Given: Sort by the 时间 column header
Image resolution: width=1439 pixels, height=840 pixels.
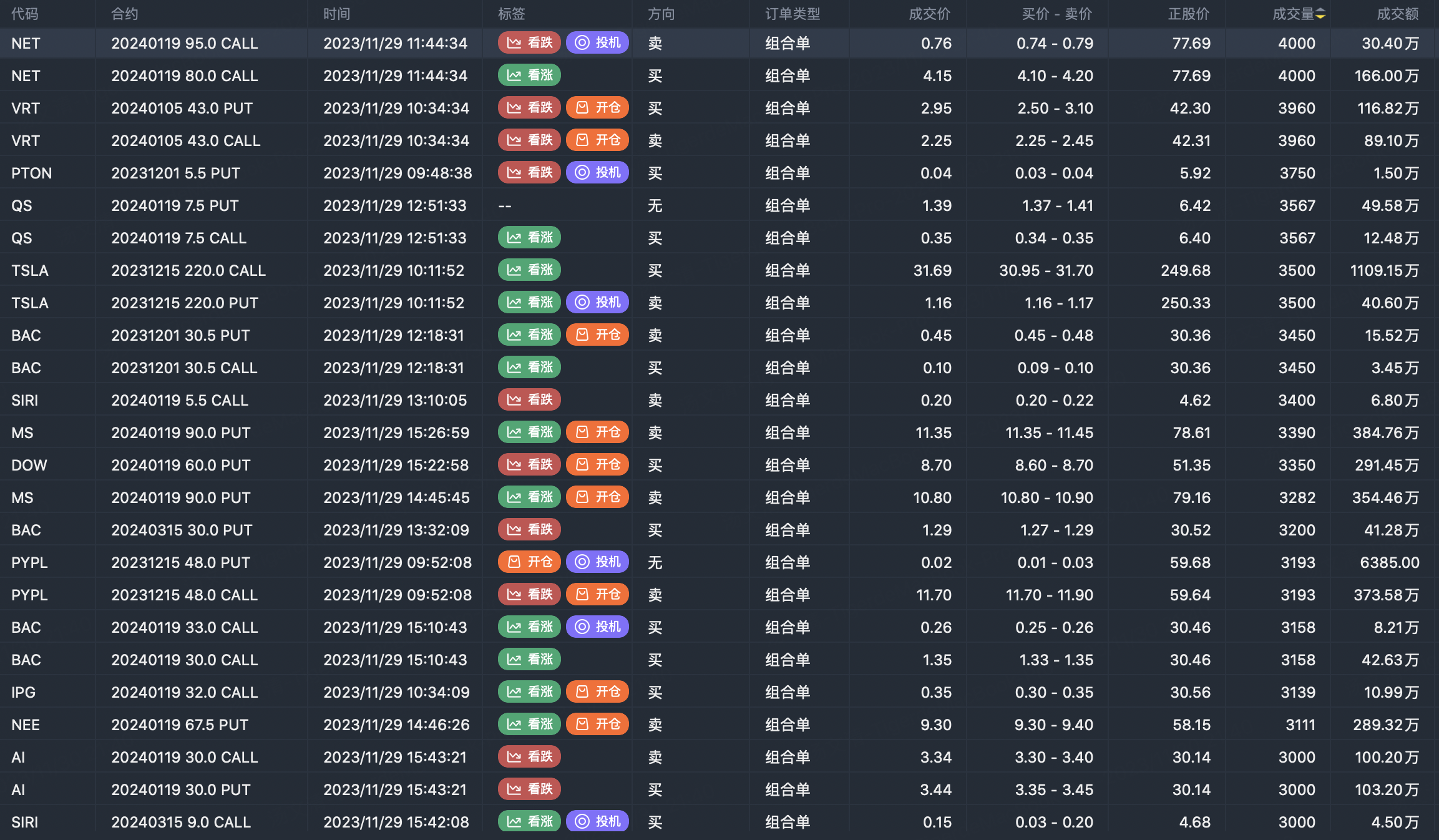Looking at the screenshot, I should coord(336,14).
